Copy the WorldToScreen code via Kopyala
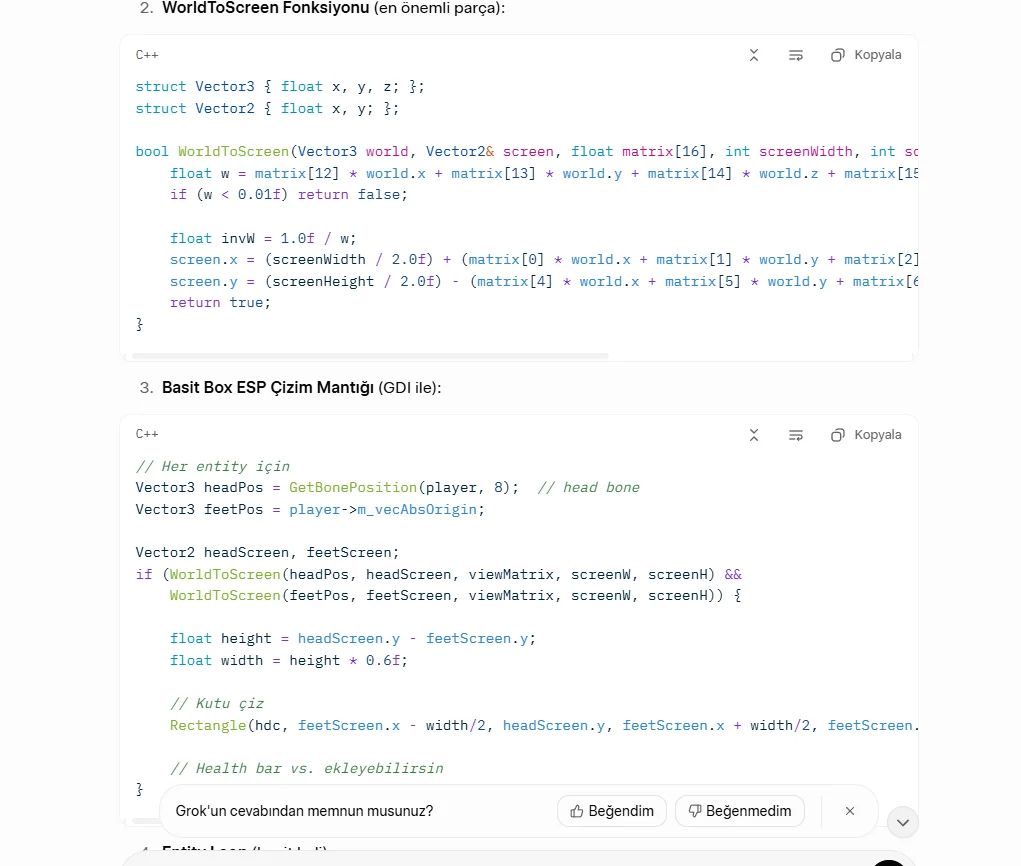The width and height of the screenshot is (1021, 866). click(864, 55)
